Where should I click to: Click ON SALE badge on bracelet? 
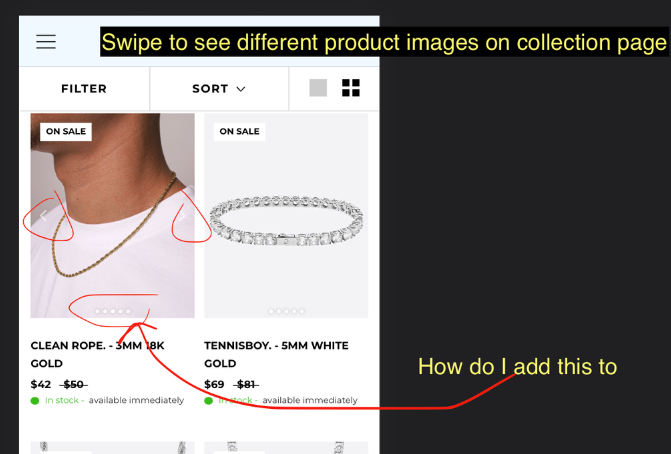tap(239, 131)
